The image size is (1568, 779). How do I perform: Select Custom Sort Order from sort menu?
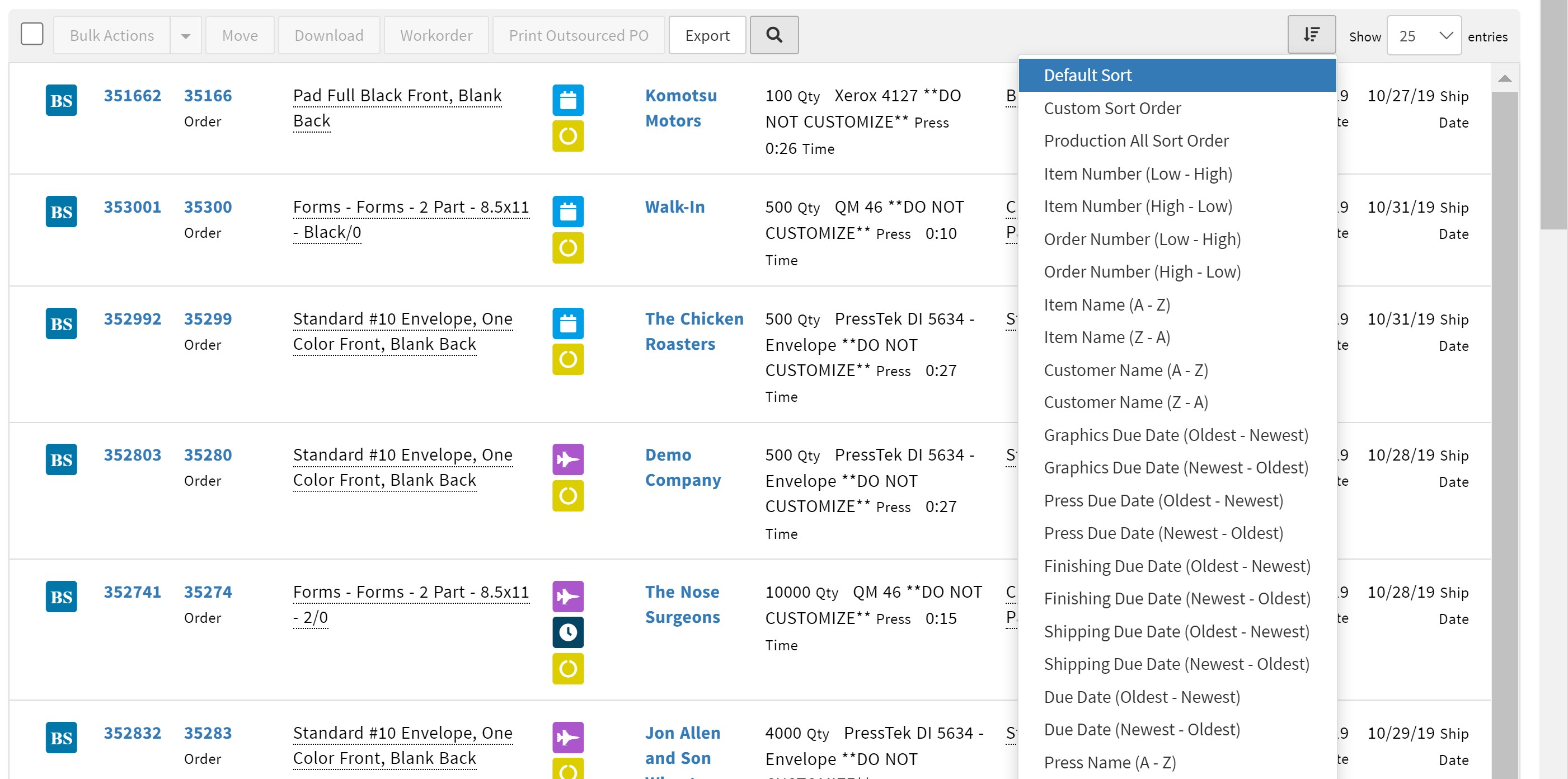tap(1111, 109)
